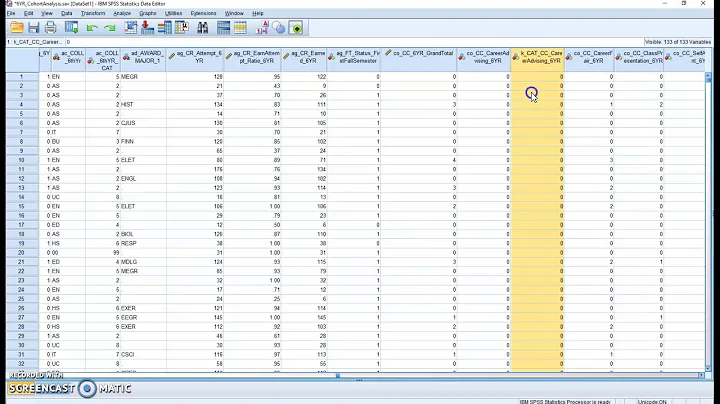Open a data document via folder icon
720x404 pixels.
click(17, 28)
